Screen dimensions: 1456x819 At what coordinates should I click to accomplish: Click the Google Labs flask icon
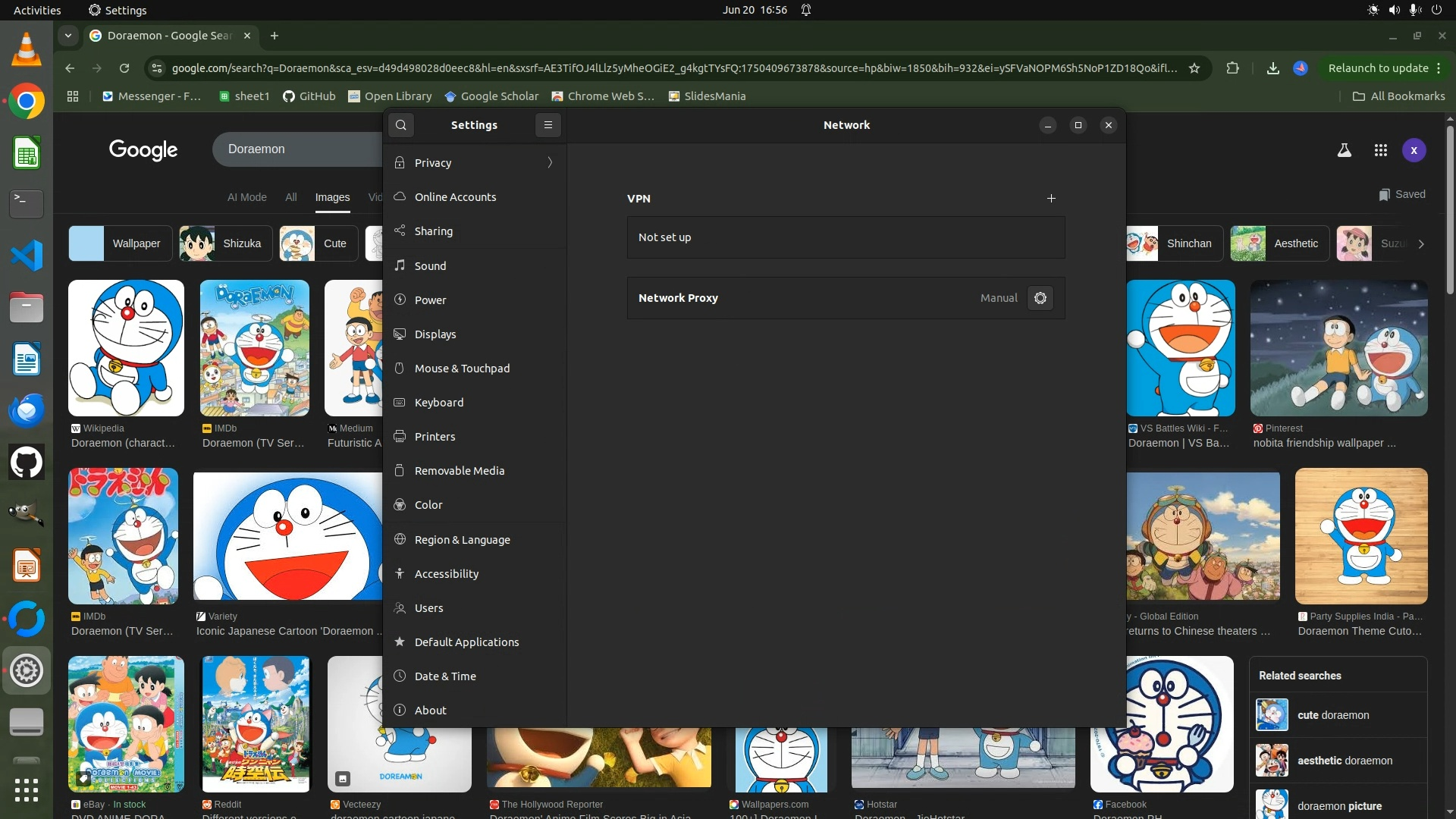(x=1344, y=150)
